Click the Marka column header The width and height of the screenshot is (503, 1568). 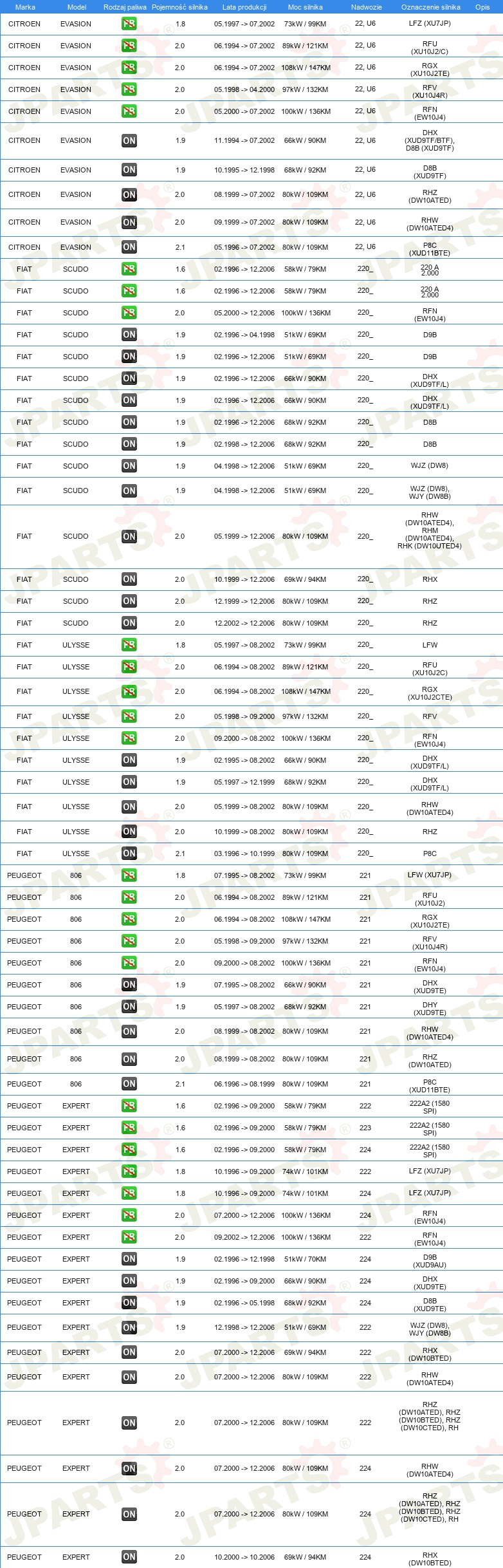point(25,7)
